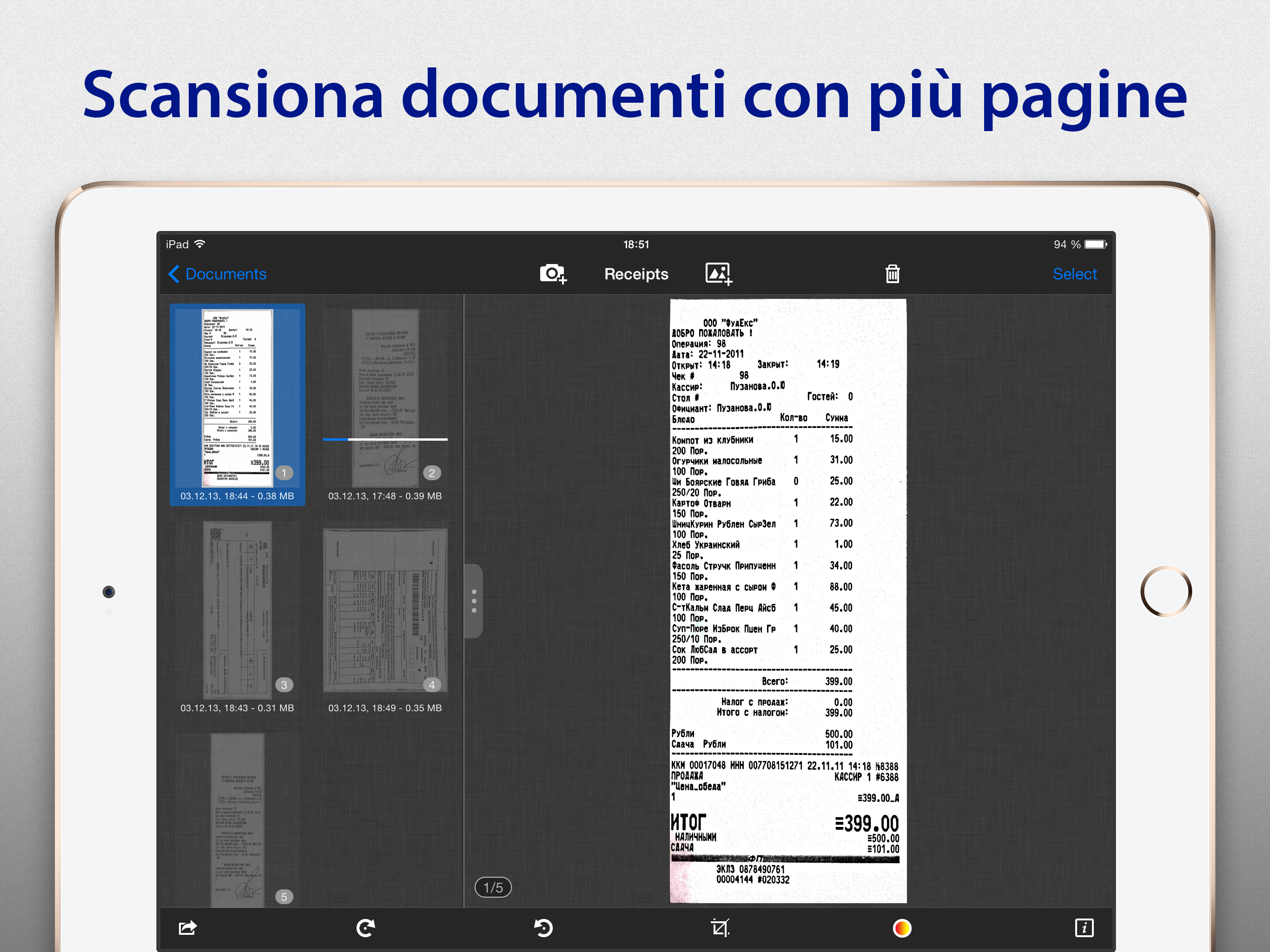Open the crop tool
Screen dimensions: 1270x952
click(720, 927)
